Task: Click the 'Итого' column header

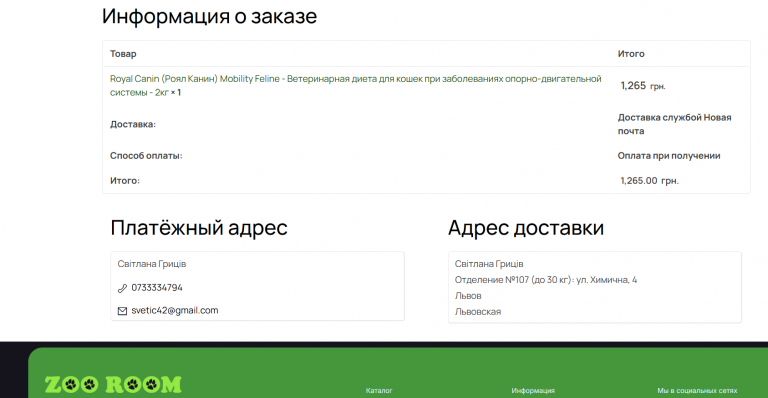Action: [x=631, y=54]
